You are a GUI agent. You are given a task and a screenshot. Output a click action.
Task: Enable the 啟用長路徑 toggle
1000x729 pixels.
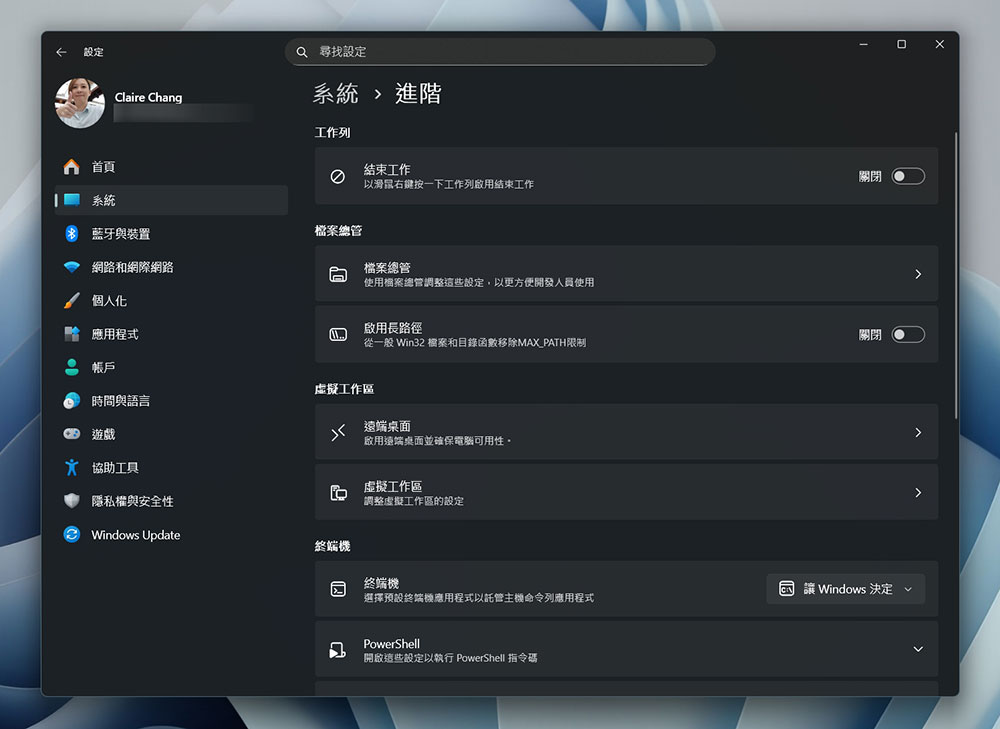tap(908, 334)
